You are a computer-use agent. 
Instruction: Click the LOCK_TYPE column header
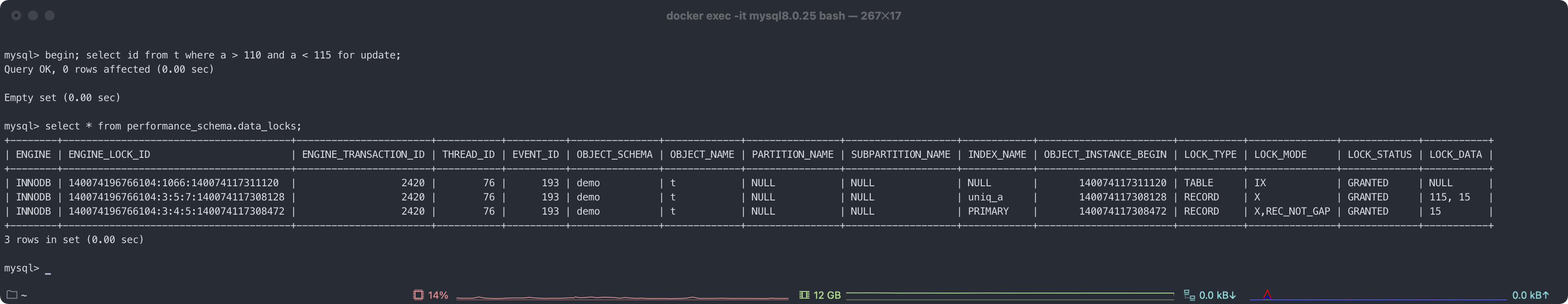(1210, 154)
